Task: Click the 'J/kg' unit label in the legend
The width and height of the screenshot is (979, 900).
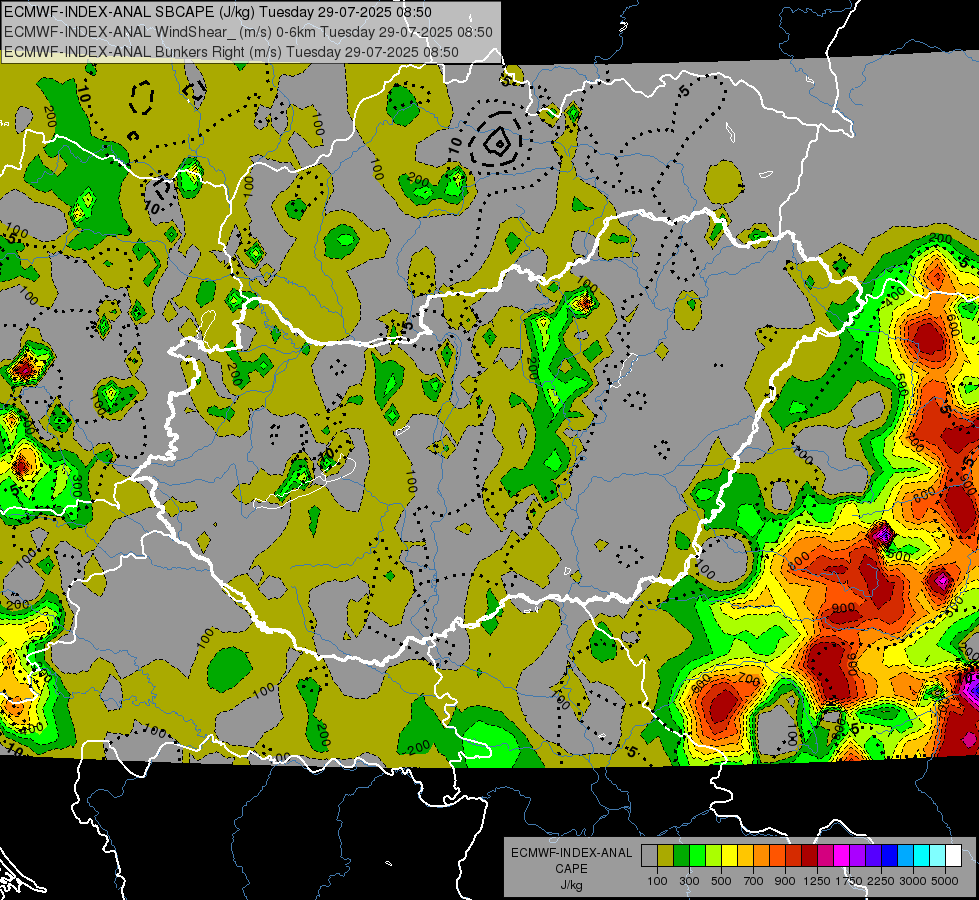Action: [572, 885]
